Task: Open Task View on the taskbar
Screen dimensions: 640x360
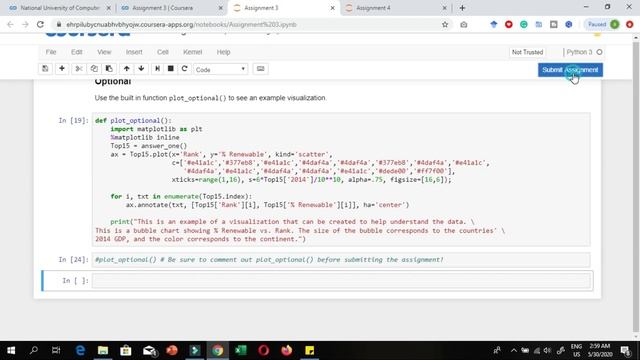Action: (56, 350)
